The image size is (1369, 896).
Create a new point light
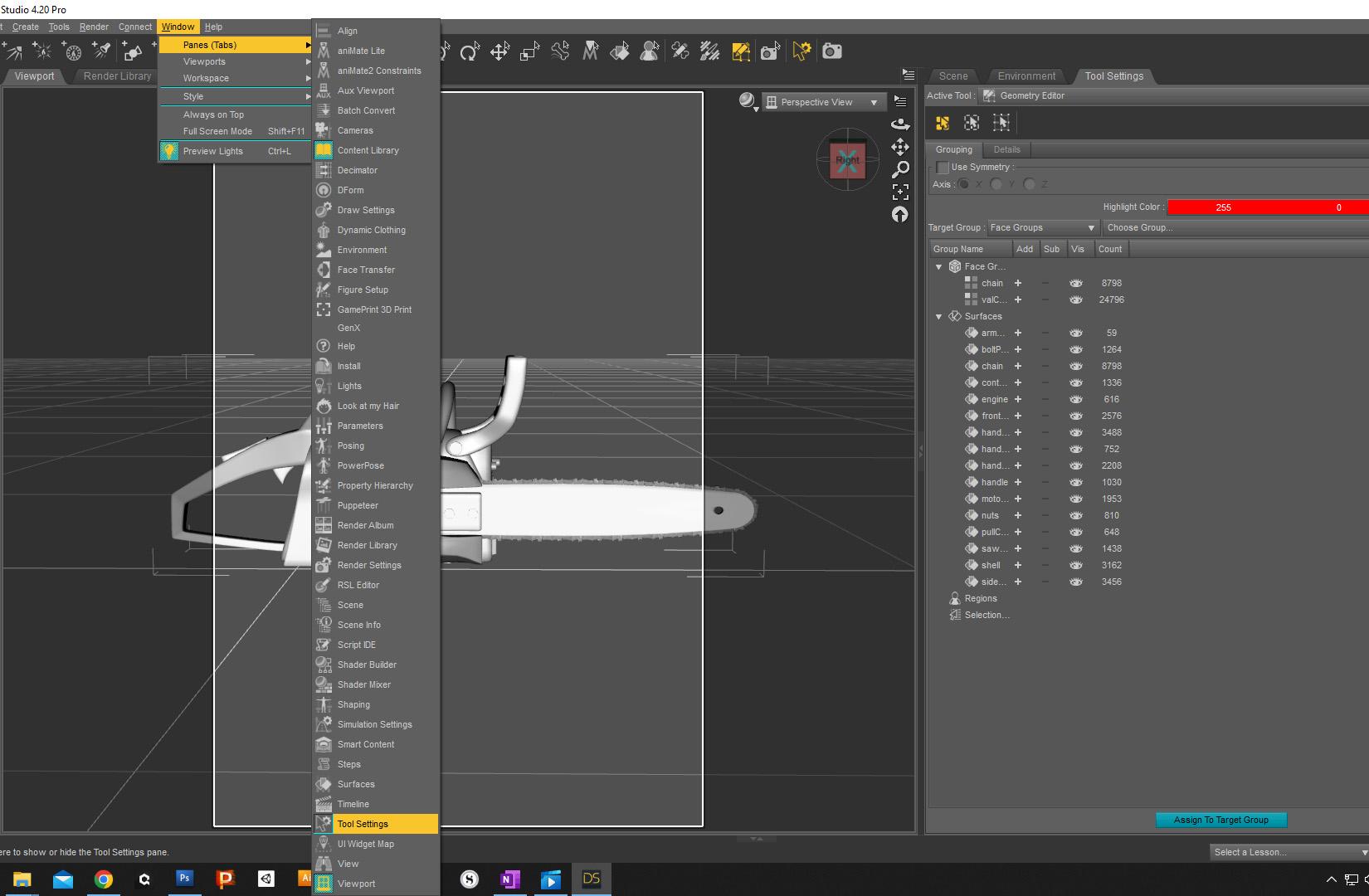point(42,51)
